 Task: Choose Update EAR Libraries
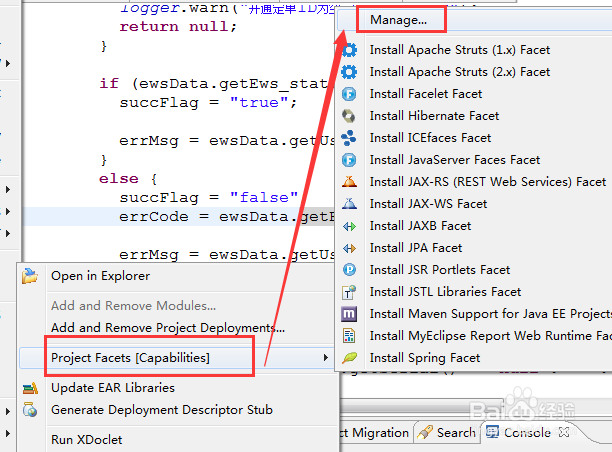coord(113,388)
